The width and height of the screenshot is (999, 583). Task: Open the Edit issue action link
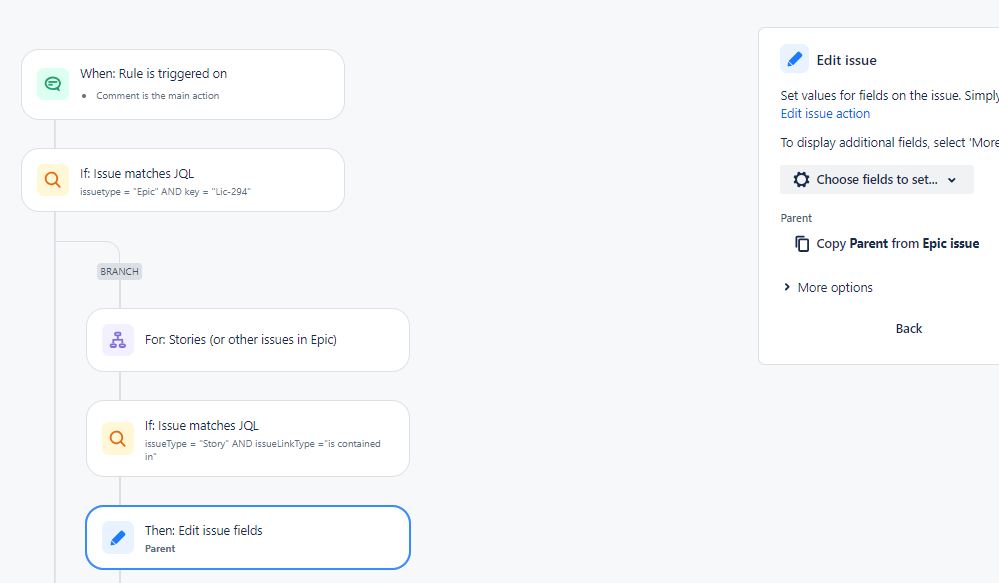[825, 113]
